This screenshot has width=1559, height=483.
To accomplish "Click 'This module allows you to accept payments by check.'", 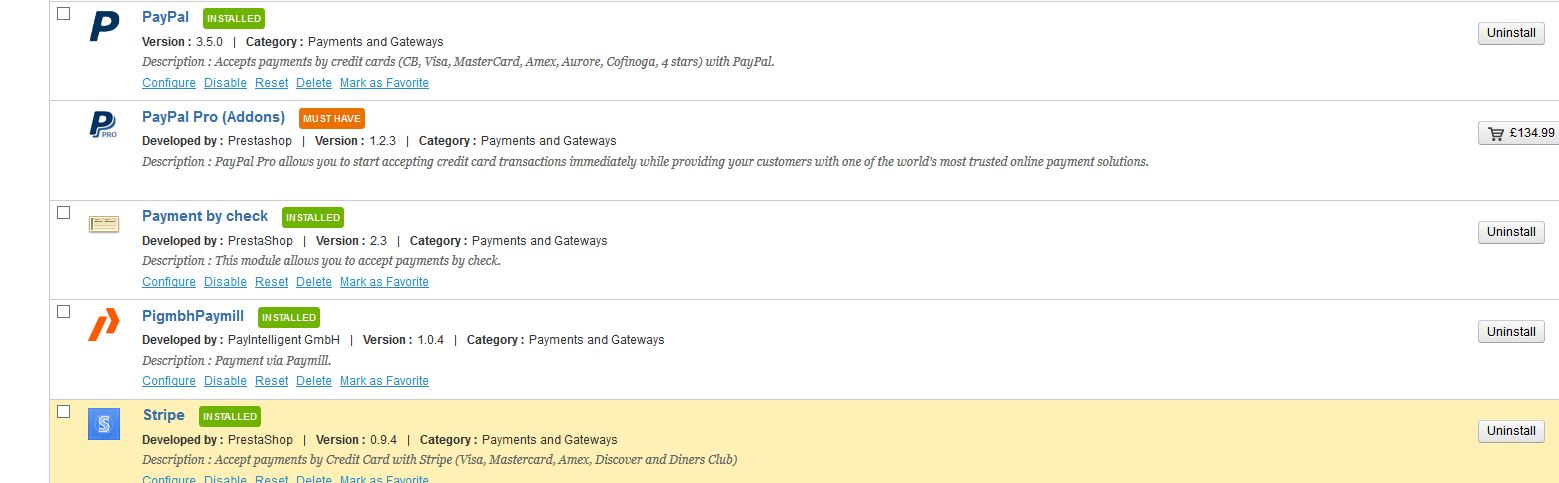I will 358,261.
